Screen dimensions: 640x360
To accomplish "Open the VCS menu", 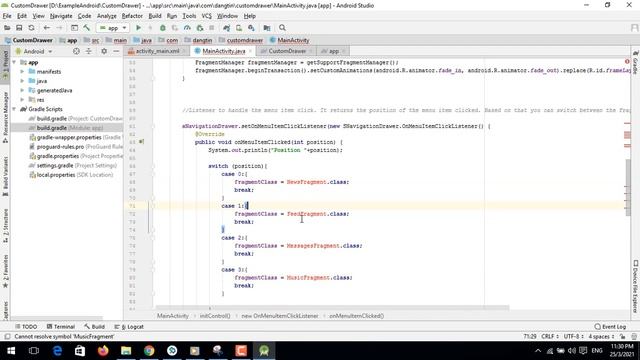I will point(207,16).
